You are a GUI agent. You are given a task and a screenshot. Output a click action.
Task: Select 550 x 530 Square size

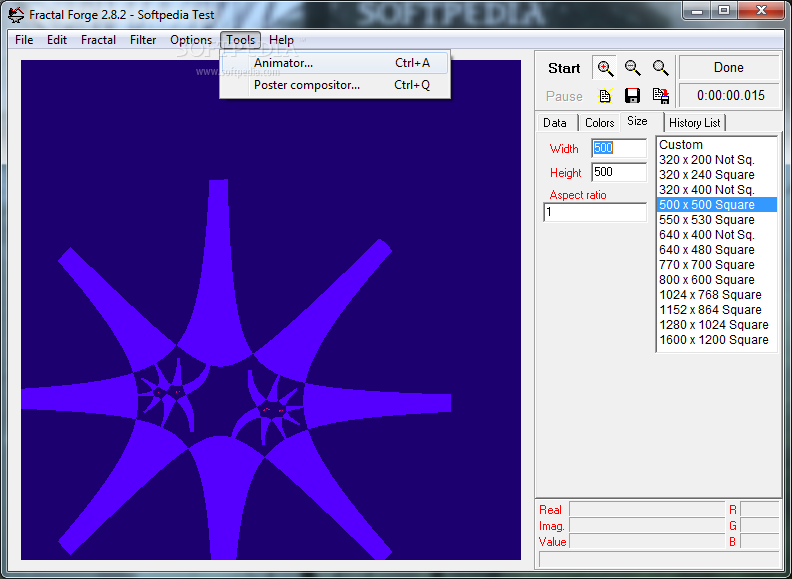point(716,220)
